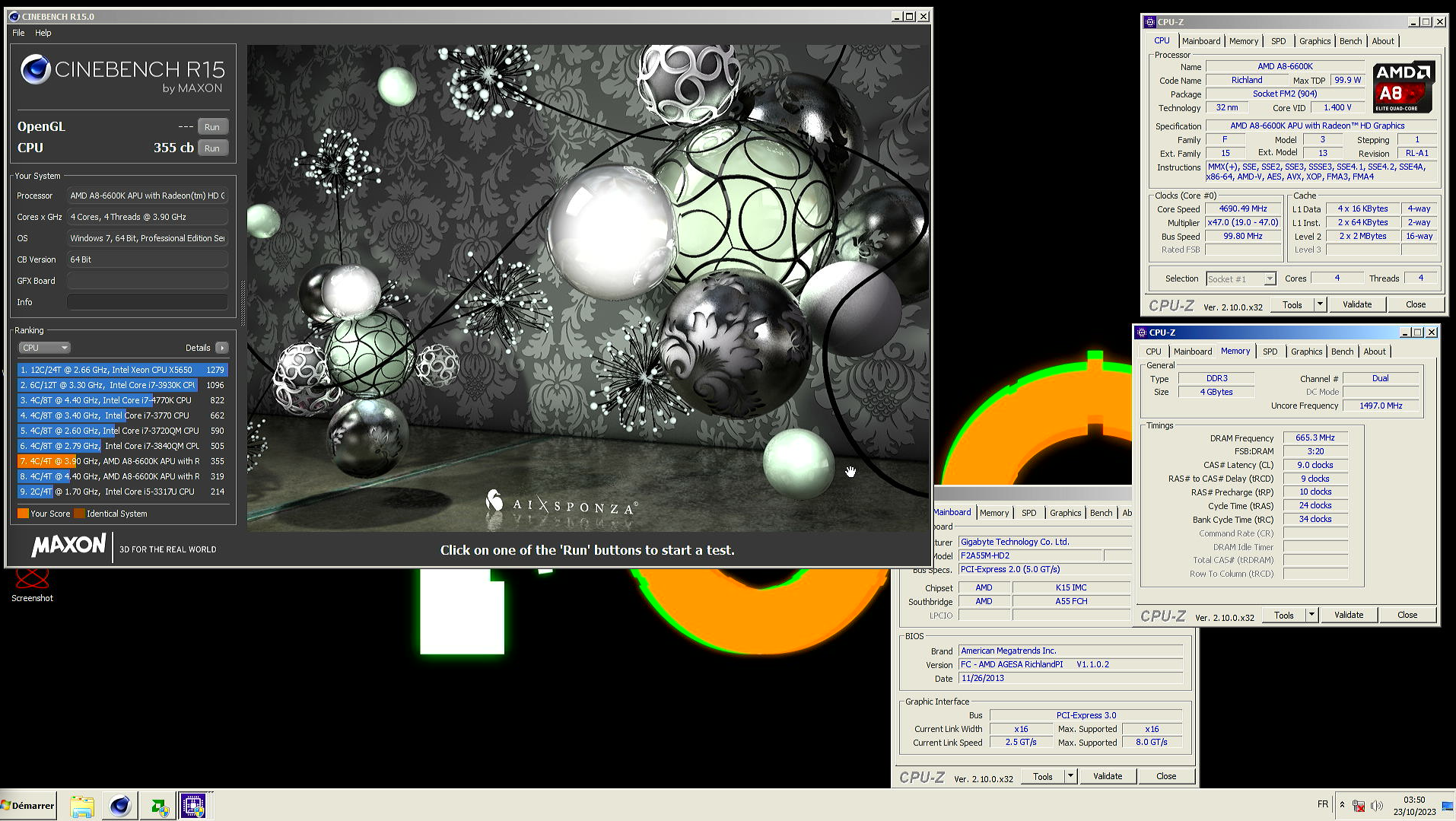Open Bench tab in Mainboard CPU-Z window
1456x821 pixels.
coord(1101,513)
